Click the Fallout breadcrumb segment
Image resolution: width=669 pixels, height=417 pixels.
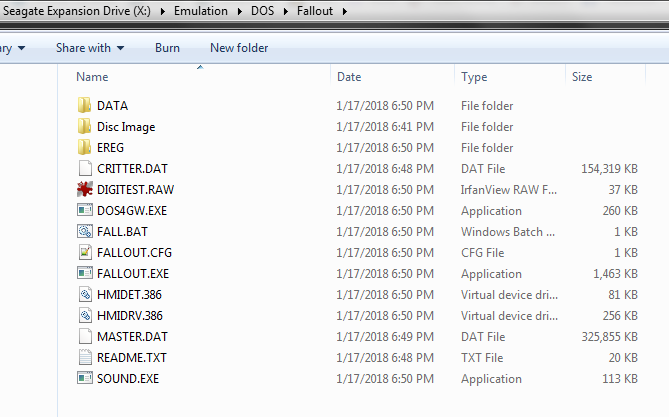click(315, 11)
